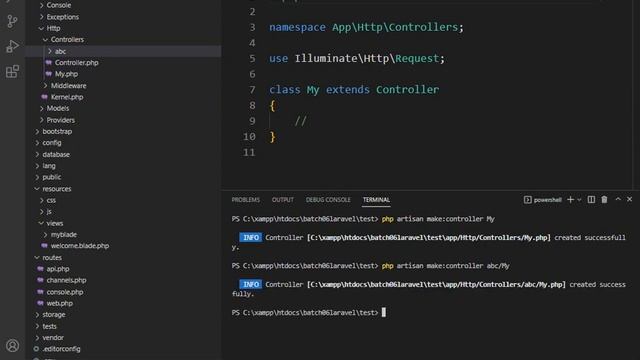Select the TERMINAL tab

(376, 200)
